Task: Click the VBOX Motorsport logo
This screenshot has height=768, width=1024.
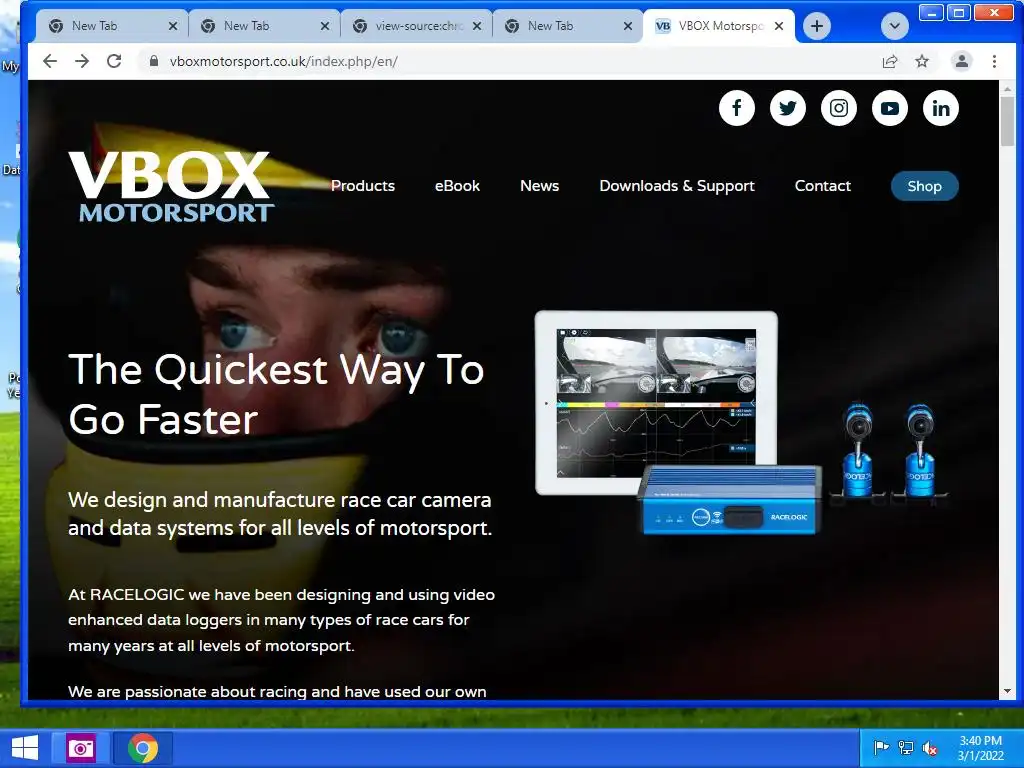Action: point(171,187)
